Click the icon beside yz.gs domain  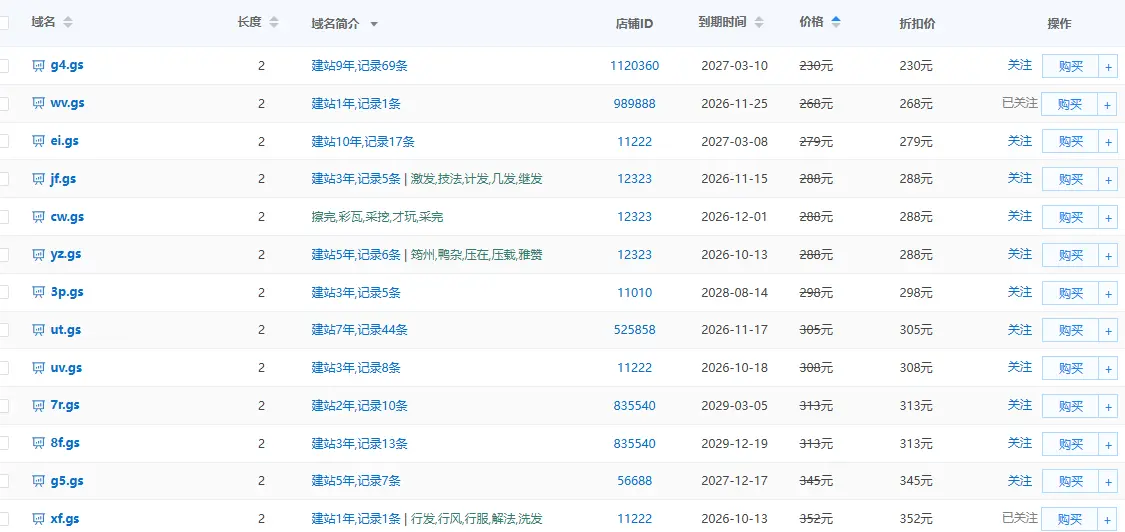tap(39, 254)
